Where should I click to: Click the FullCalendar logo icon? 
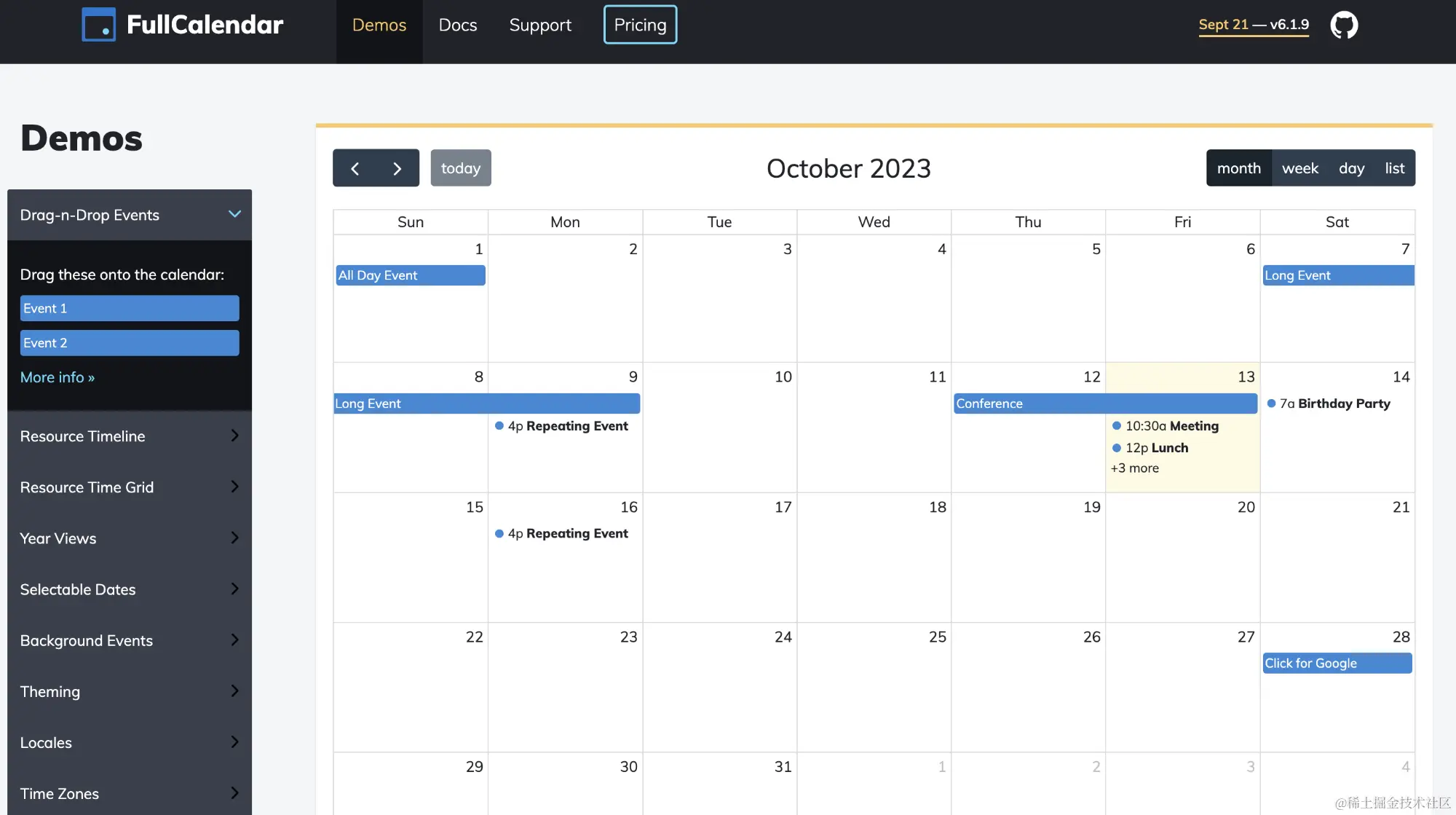98,25
